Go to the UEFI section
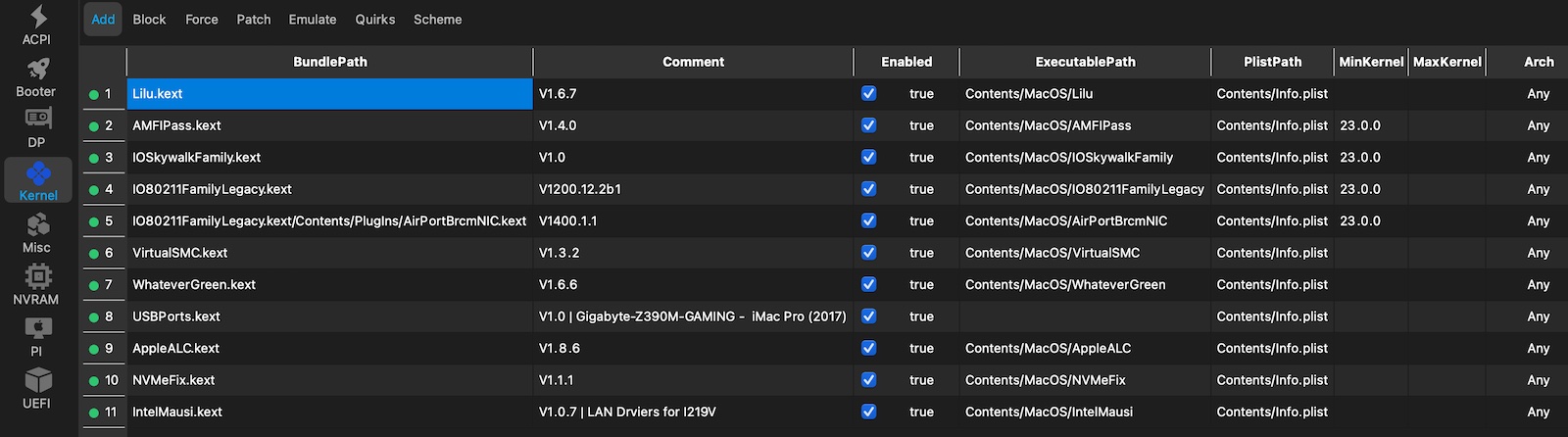The image size is (1568, 437). (37, 388)
